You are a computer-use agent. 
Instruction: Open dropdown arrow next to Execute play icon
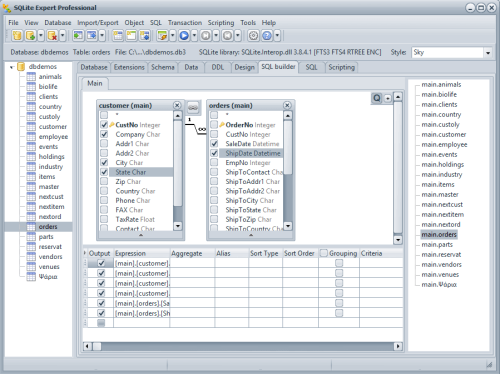(194, 35)
